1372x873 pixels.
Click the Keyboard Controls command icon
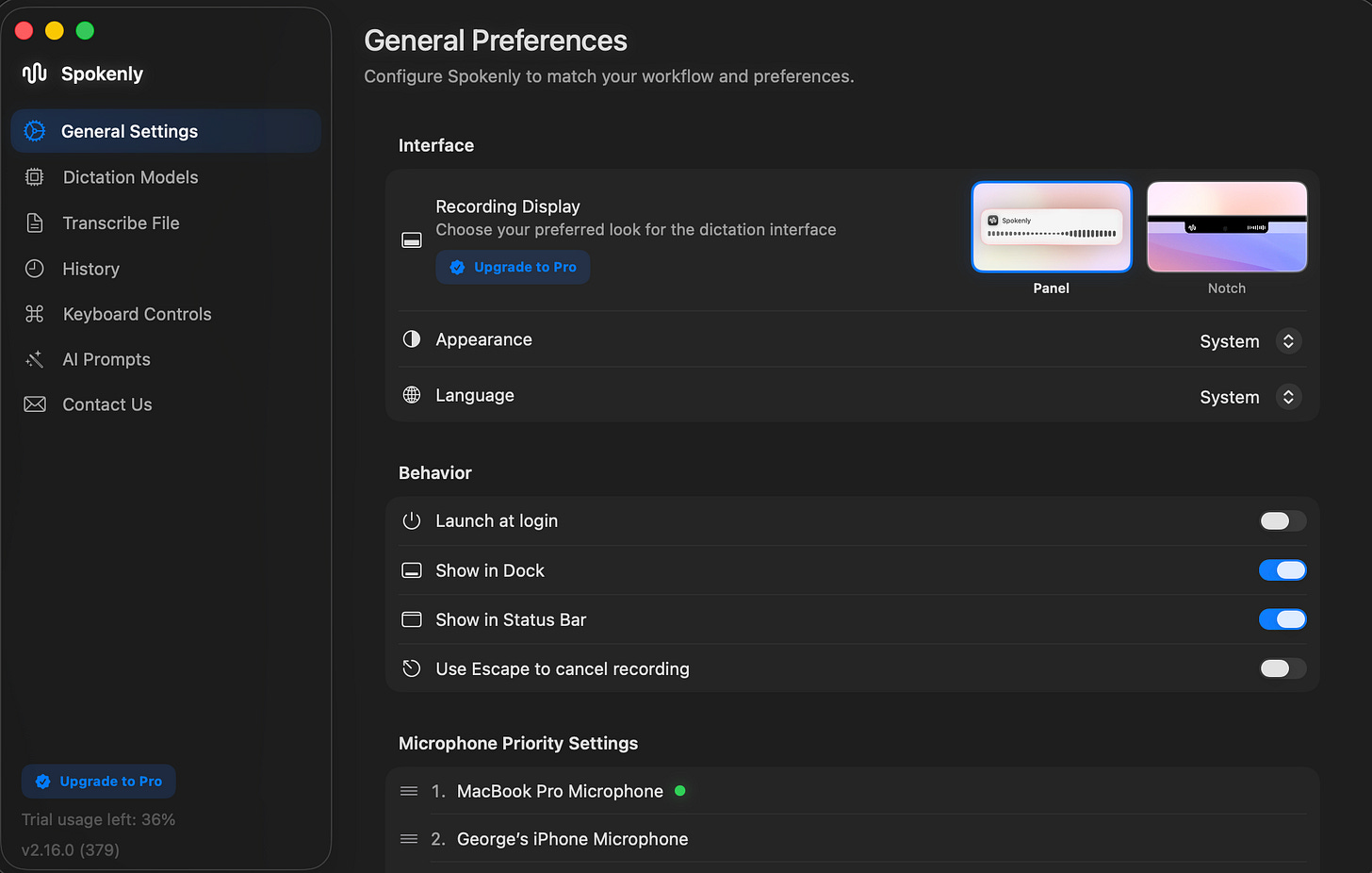click(35, 314)
